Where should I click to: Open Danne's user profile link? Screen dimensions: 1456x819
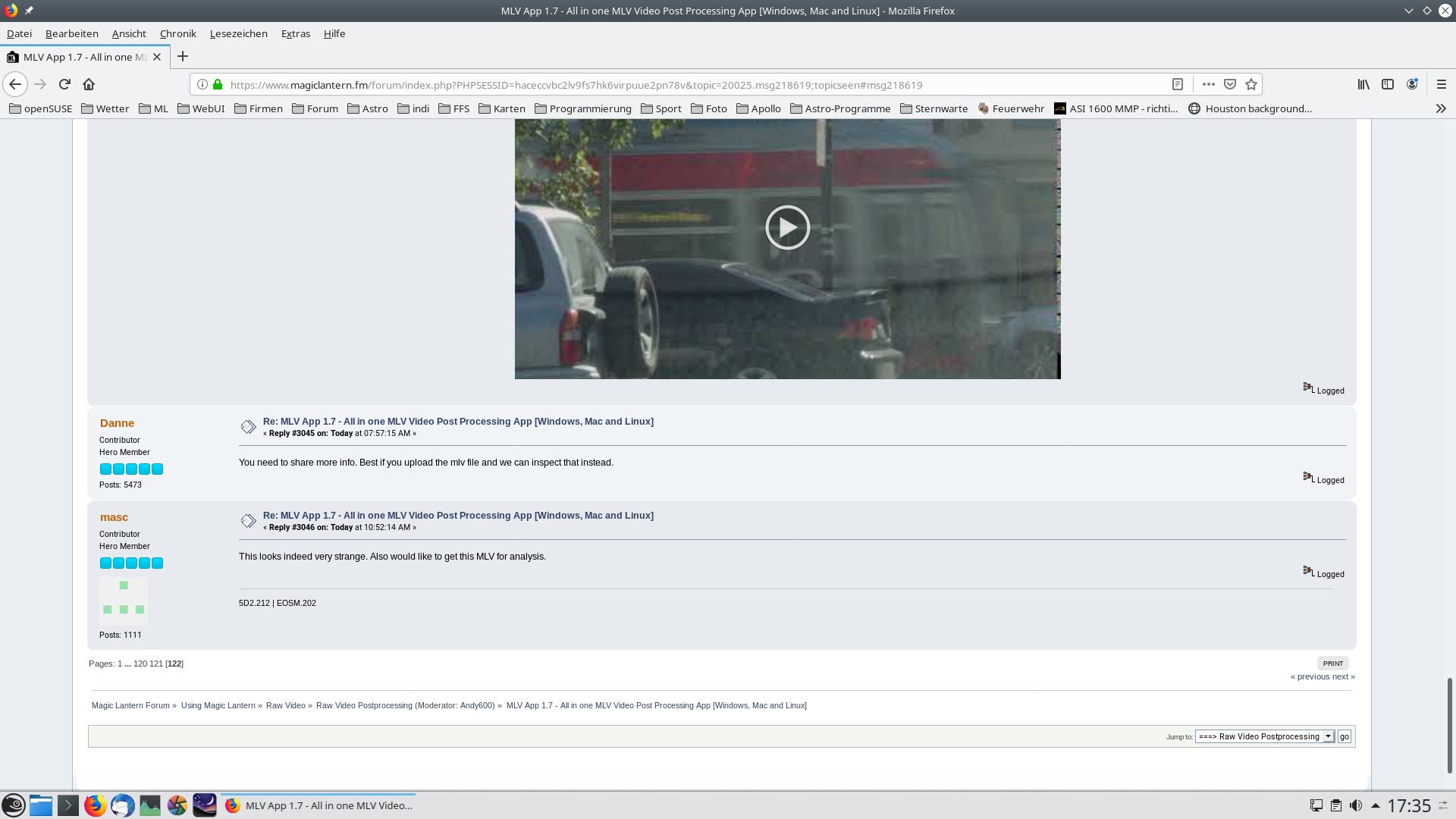coord(117,423)
